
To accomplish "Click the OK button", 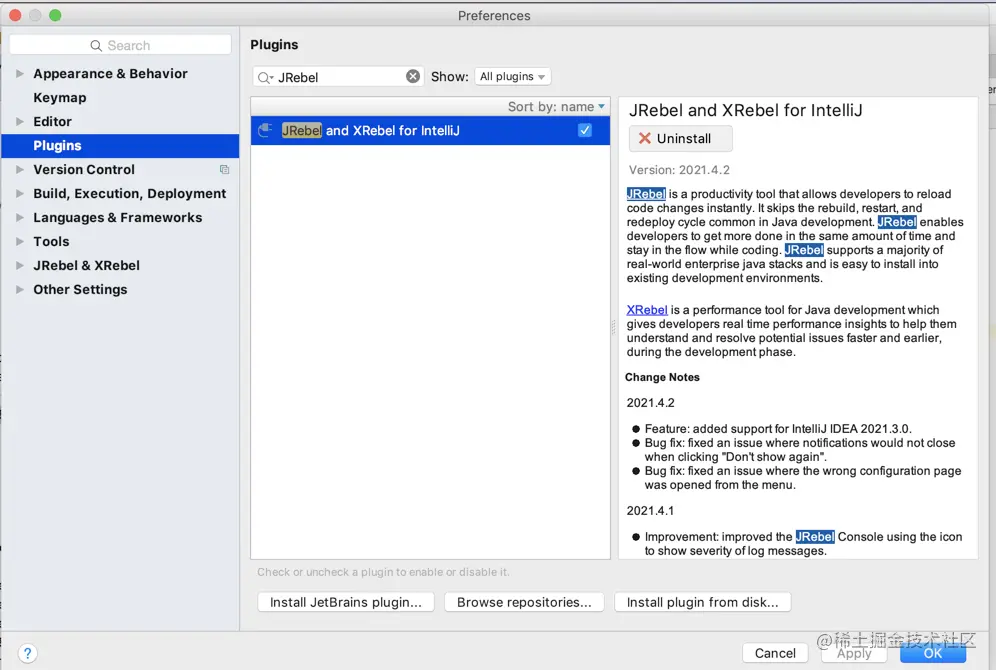I will [932, 653].
